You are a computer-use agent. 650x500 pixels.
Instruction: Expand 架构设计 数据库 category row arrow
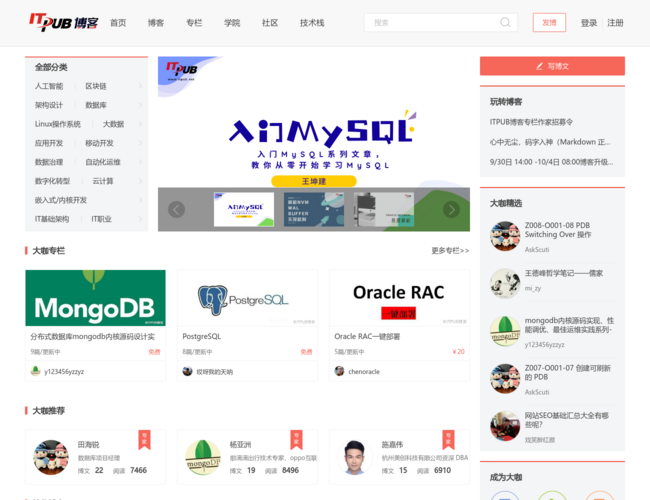pyautogui.click(x=140, y=105)
